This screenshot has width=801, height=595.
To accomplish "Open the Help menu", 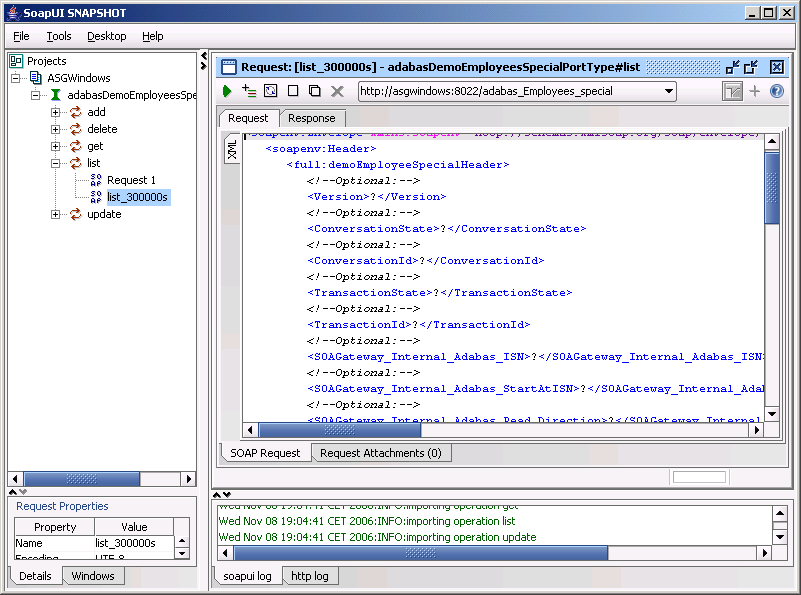I will tap(153, 36).
